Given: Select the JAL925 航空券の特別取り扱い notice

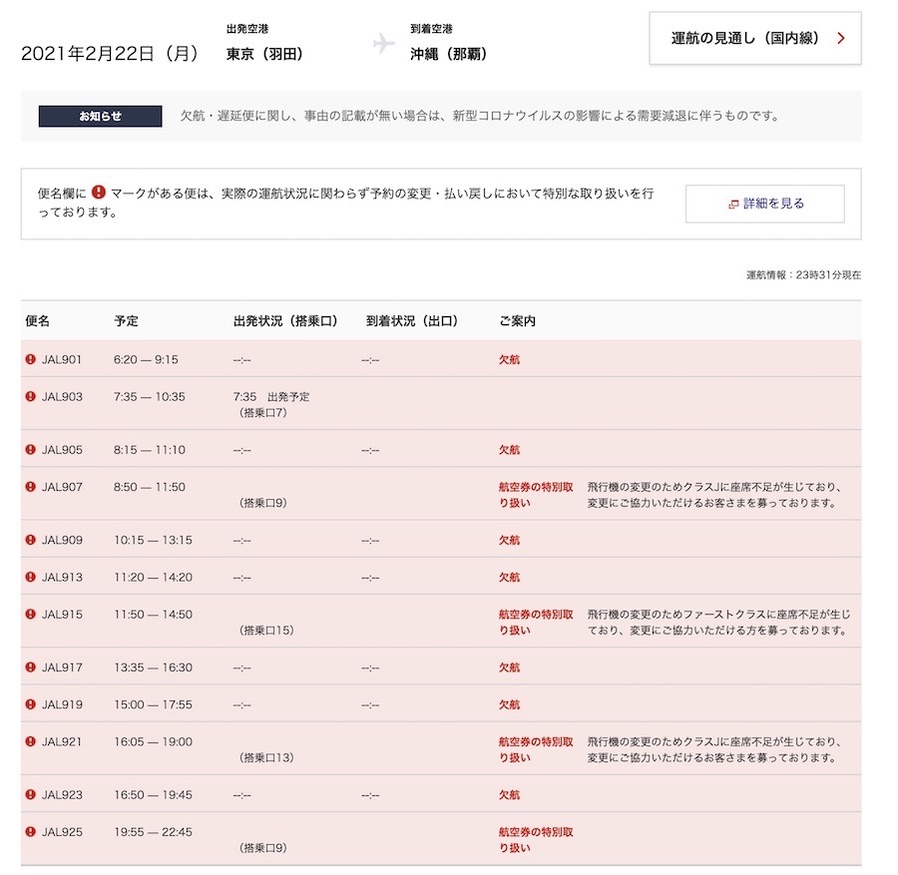Looking at the screenshot, I should [535, 839].
